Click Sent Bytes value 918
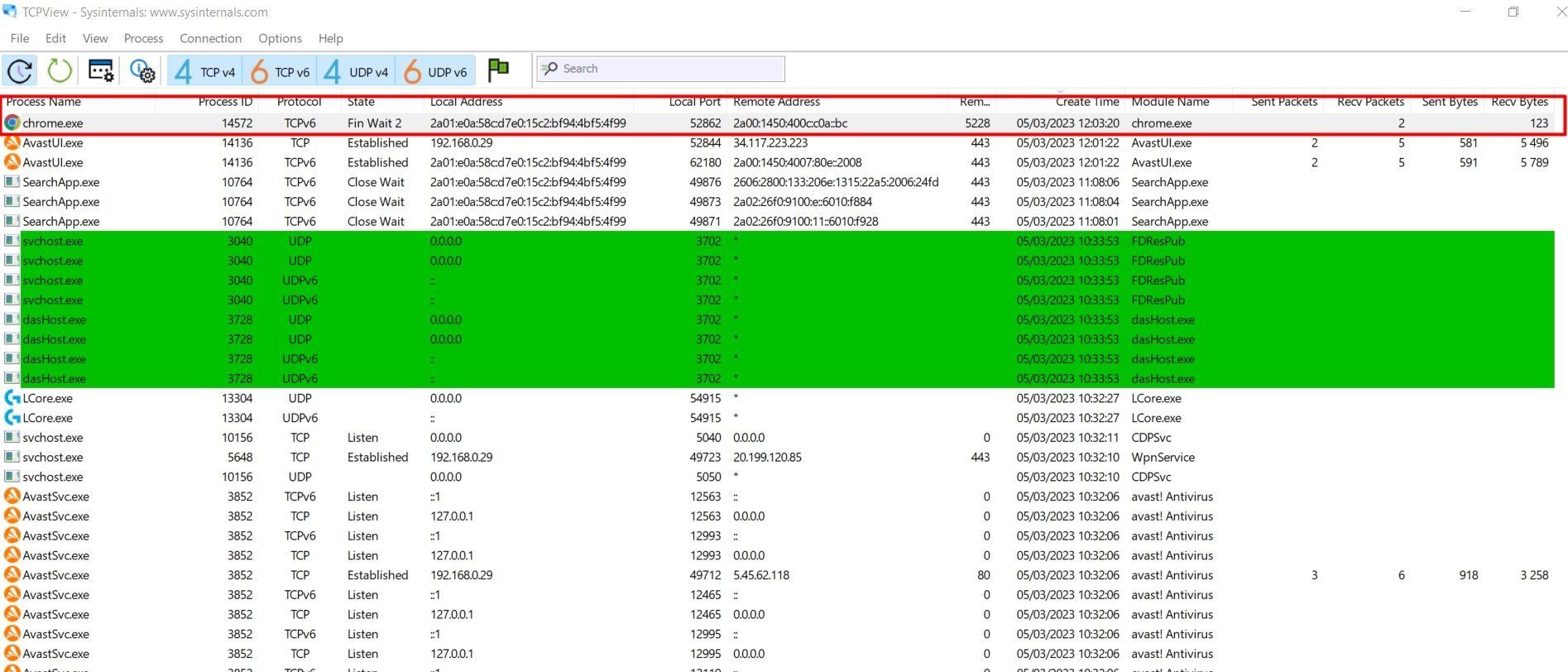This screenshot has width=1568, height=672. tap(1468, 575)
